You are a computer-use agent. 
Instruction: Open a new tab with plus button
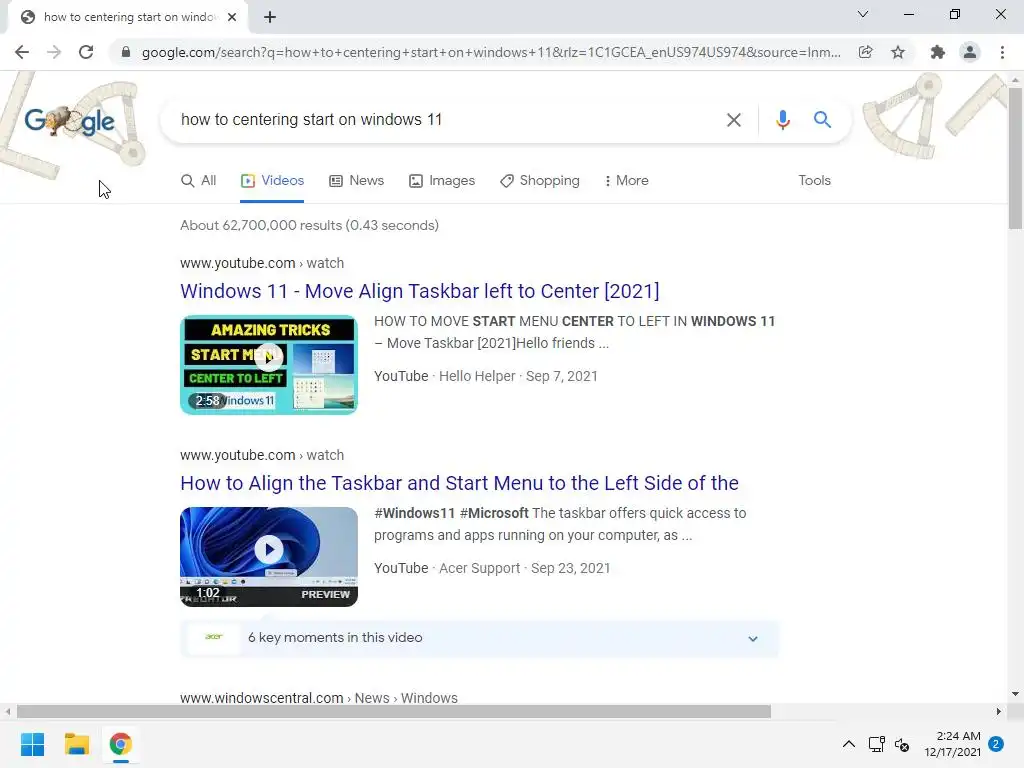[x=270, y=17]
